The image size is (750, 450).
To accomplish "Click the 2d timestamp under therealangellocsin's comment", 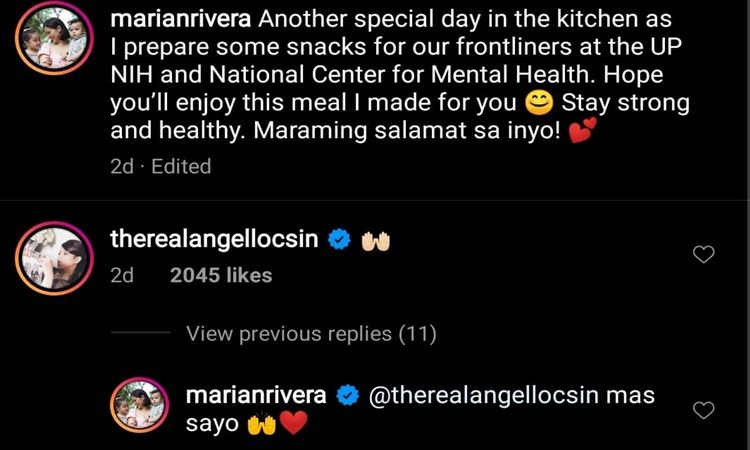I will (x=121, y=275).
